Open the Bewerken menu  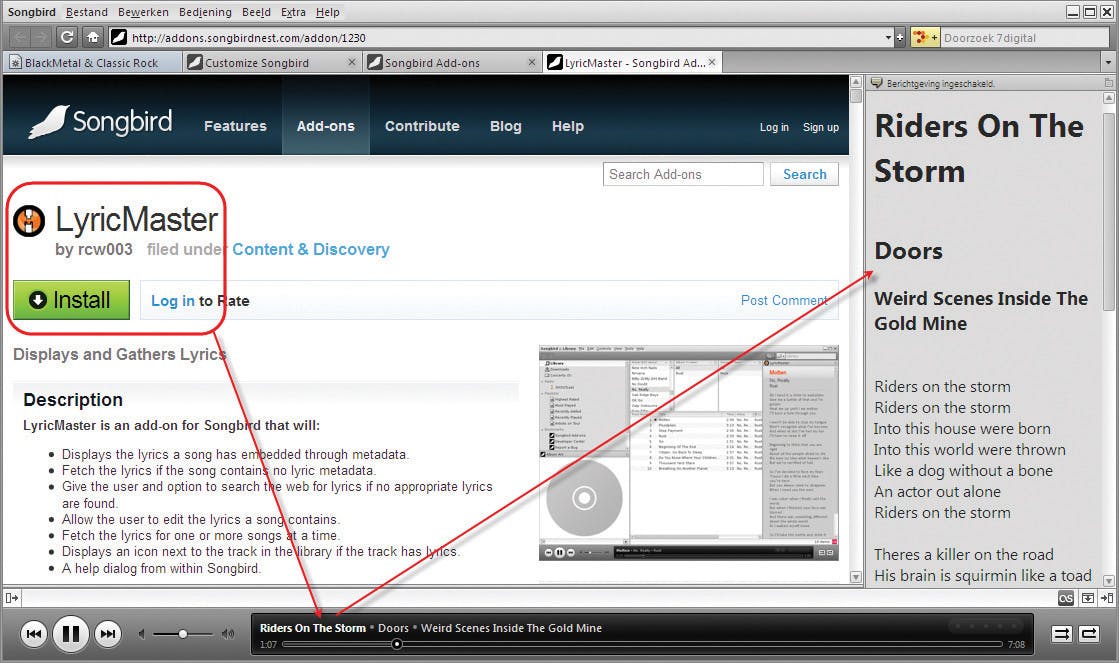[143, 12]
